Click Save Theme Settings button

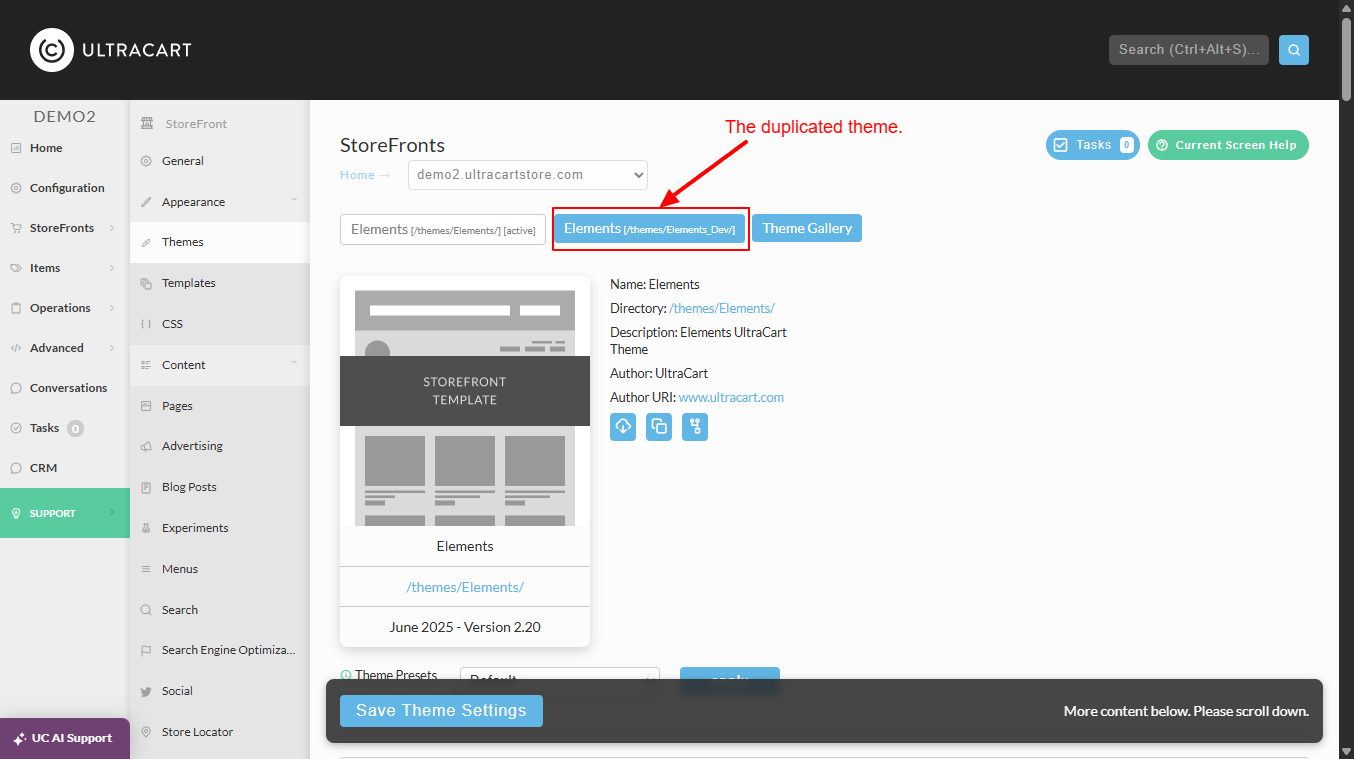[x=441, y=711]
